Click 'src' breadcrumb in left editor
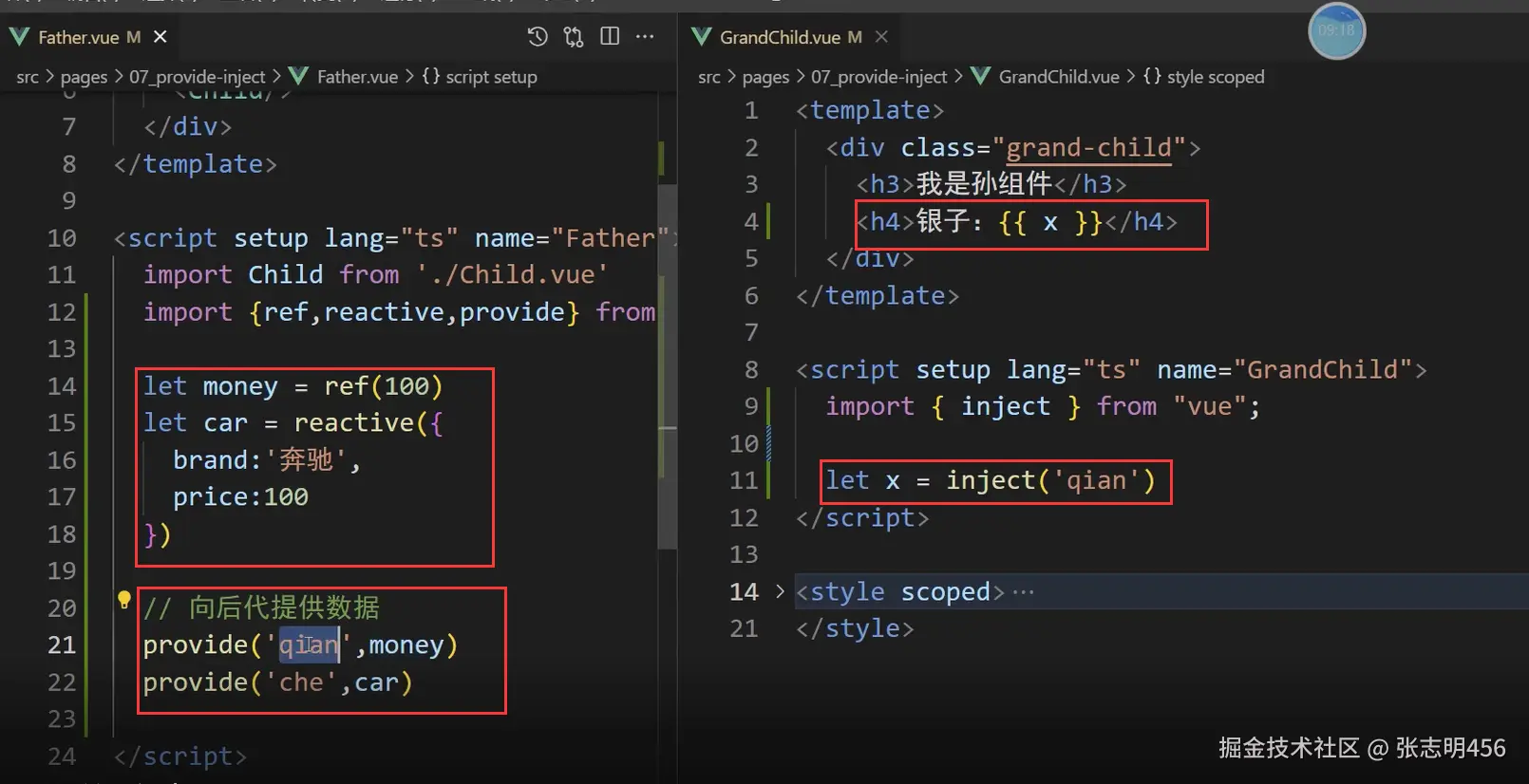 (x=28, y=77)
